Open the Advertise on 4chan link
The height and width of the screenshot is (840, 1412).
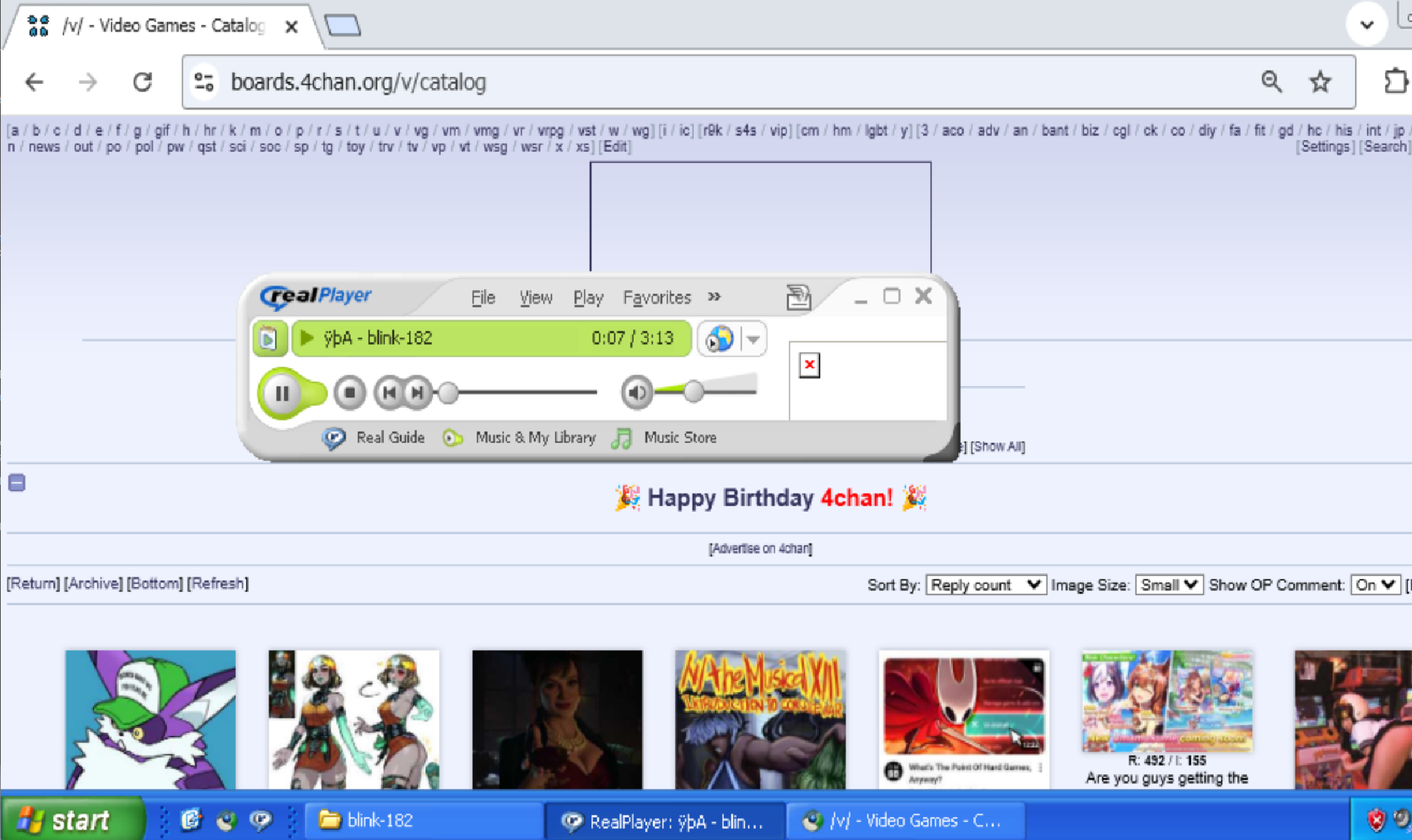tap(760, 549)
